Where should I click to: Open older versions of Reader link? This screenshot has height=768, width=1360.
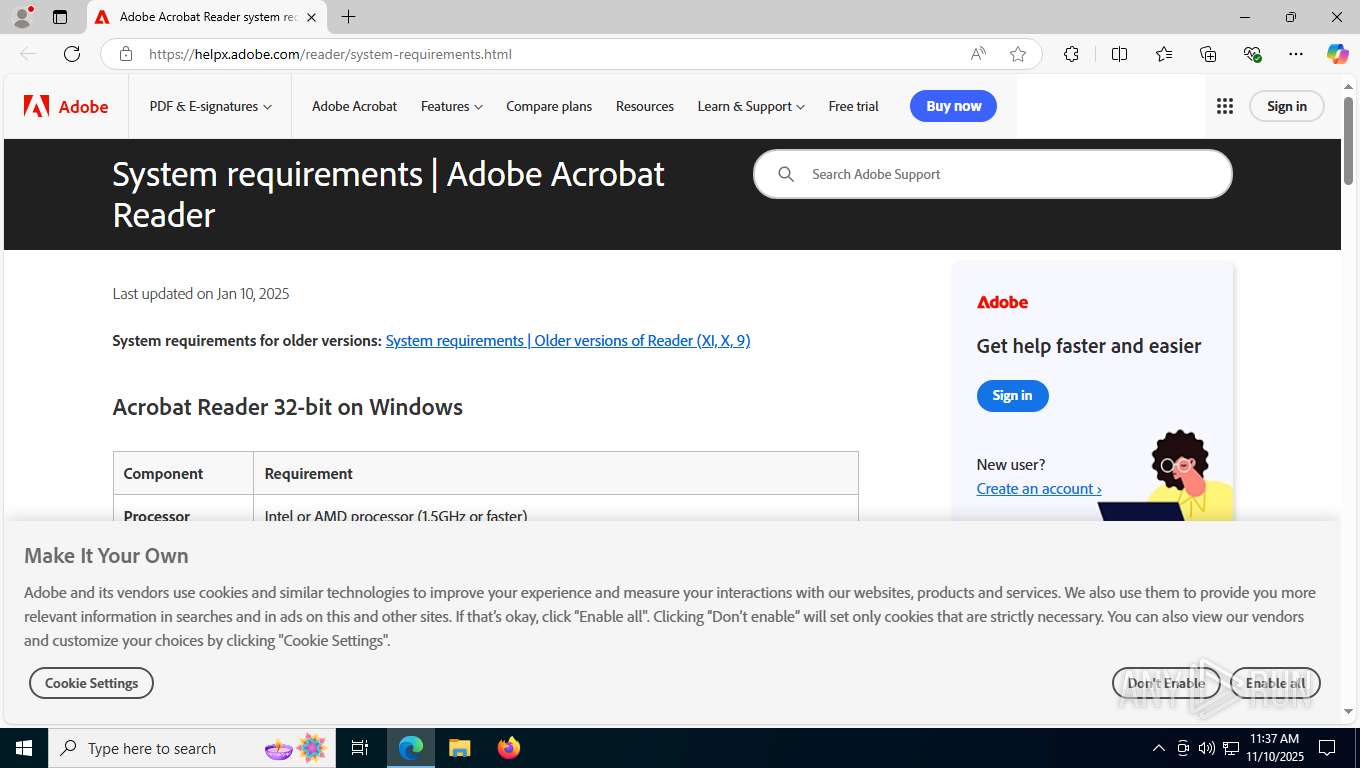568,341
